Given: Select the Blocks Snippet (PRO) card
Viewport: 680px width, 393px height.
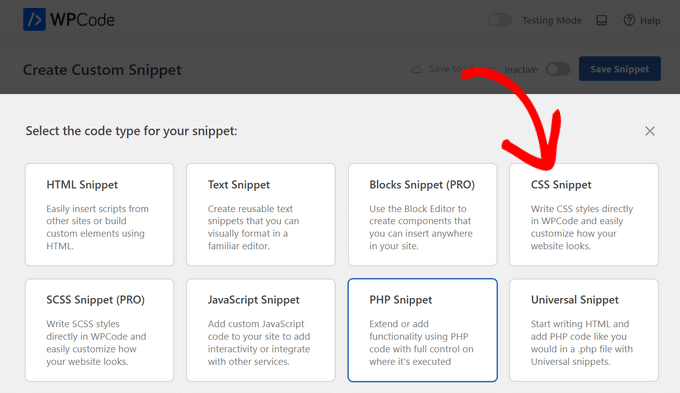Looking at the screenshot, I should click(x=422, y=214).
